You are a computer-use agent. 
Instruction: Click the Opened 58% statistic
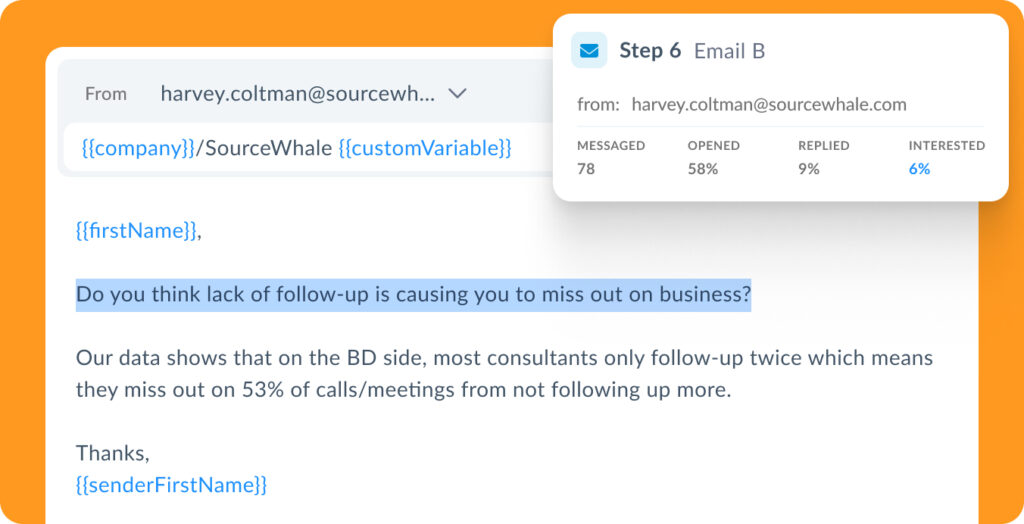[x=714, y=157]
